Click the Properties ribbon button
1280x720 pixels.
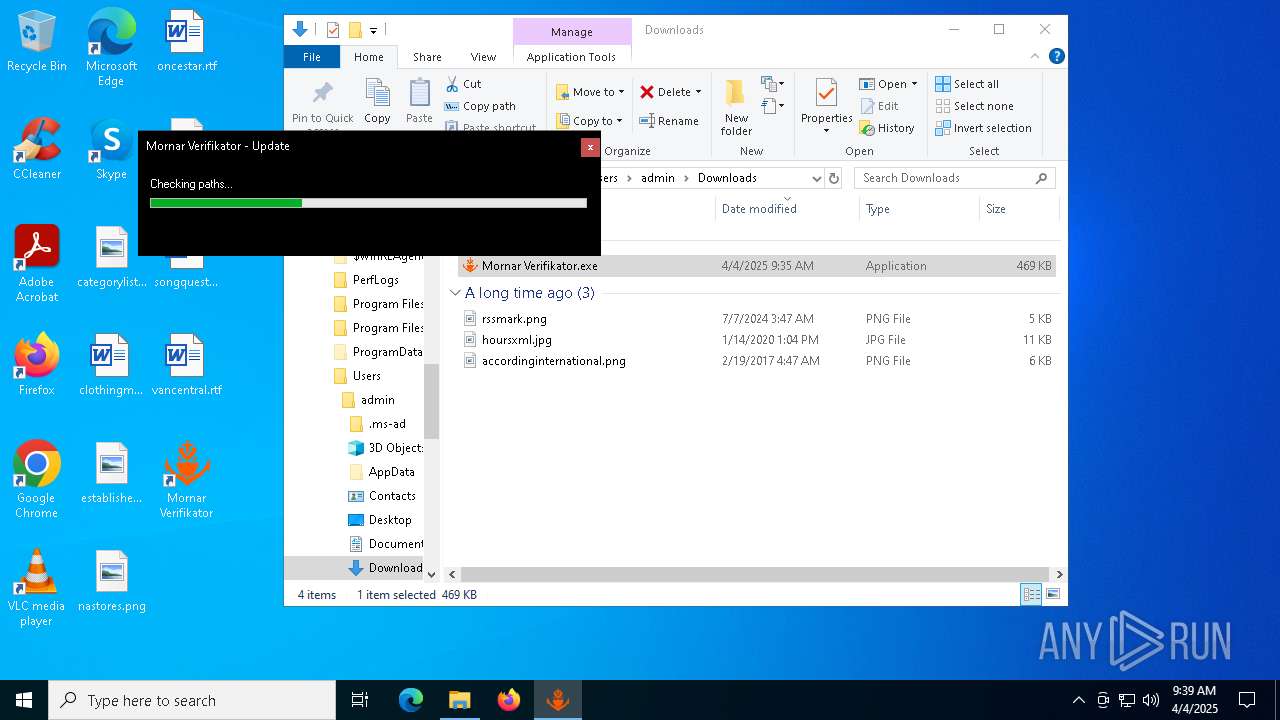[x=826, y=107]
